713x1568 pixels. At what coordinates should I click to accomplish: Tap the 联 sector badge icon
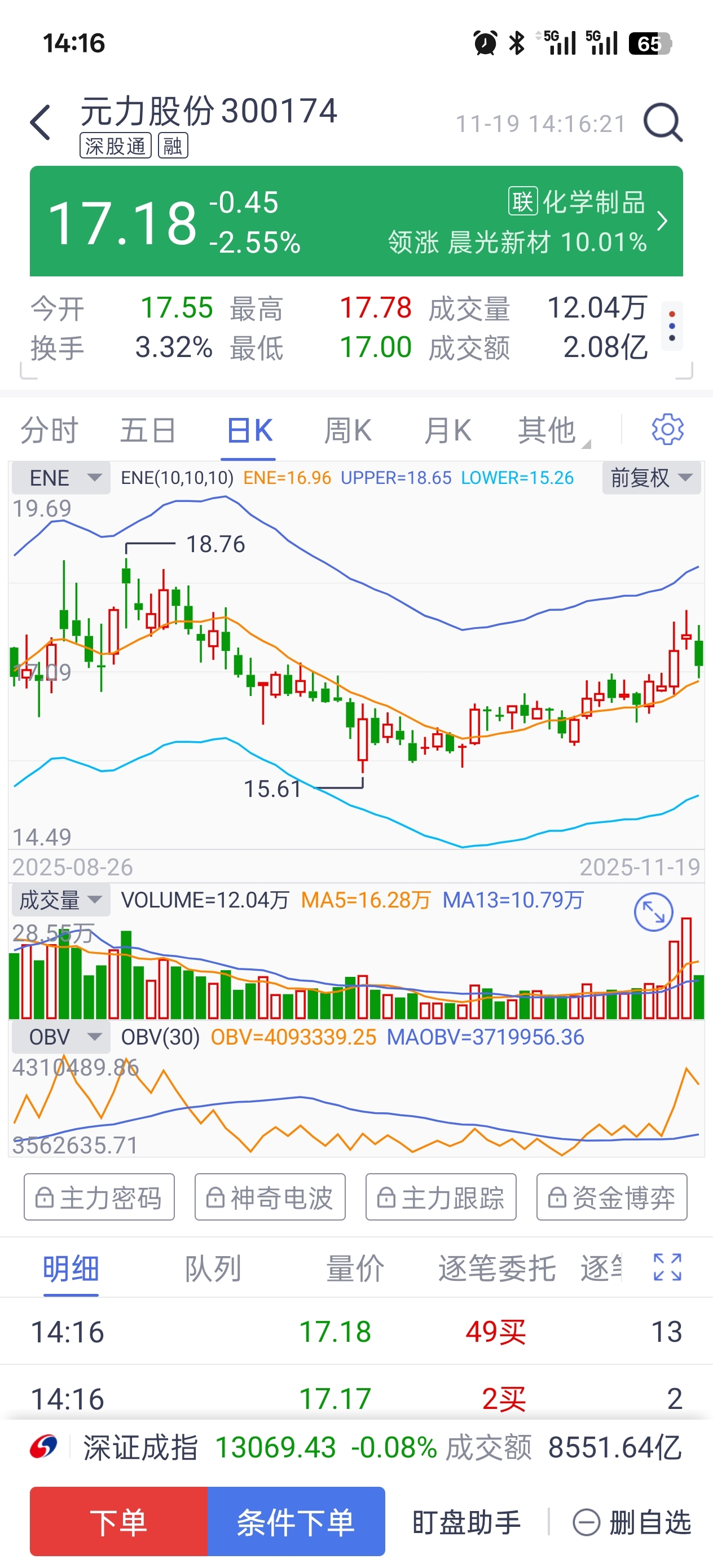[x=523, y=201]
